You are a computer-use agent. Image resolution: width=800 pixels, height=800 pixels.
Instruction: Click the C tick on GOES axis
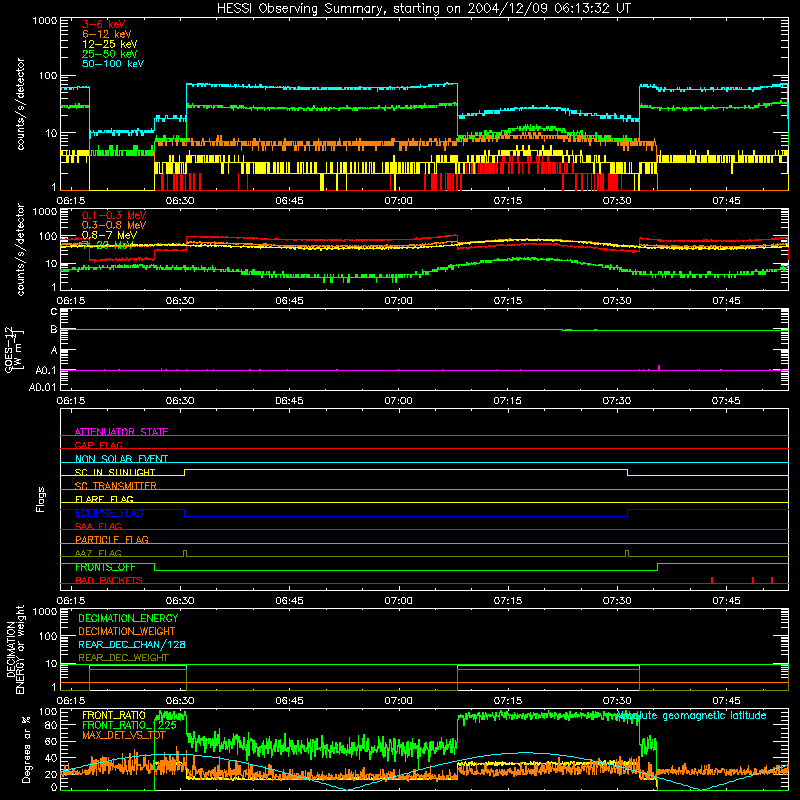coord(54,312)
